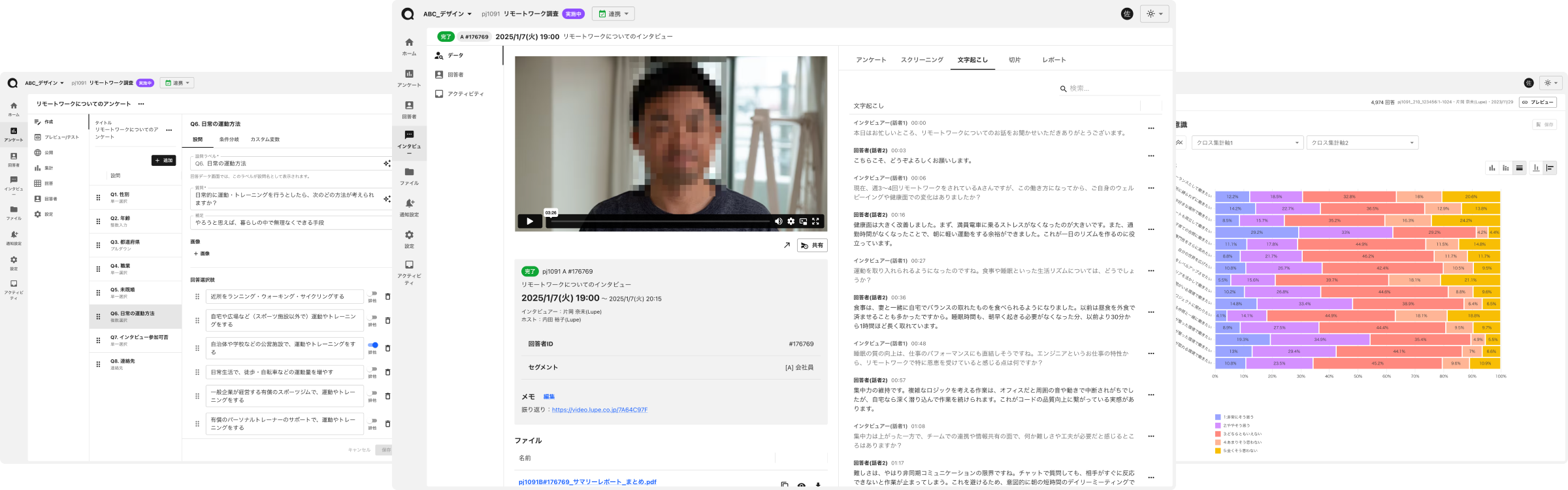Mute the video with the speaker icon
The width and height of the screenshot is (1568, 490).
tap(778, 221)
